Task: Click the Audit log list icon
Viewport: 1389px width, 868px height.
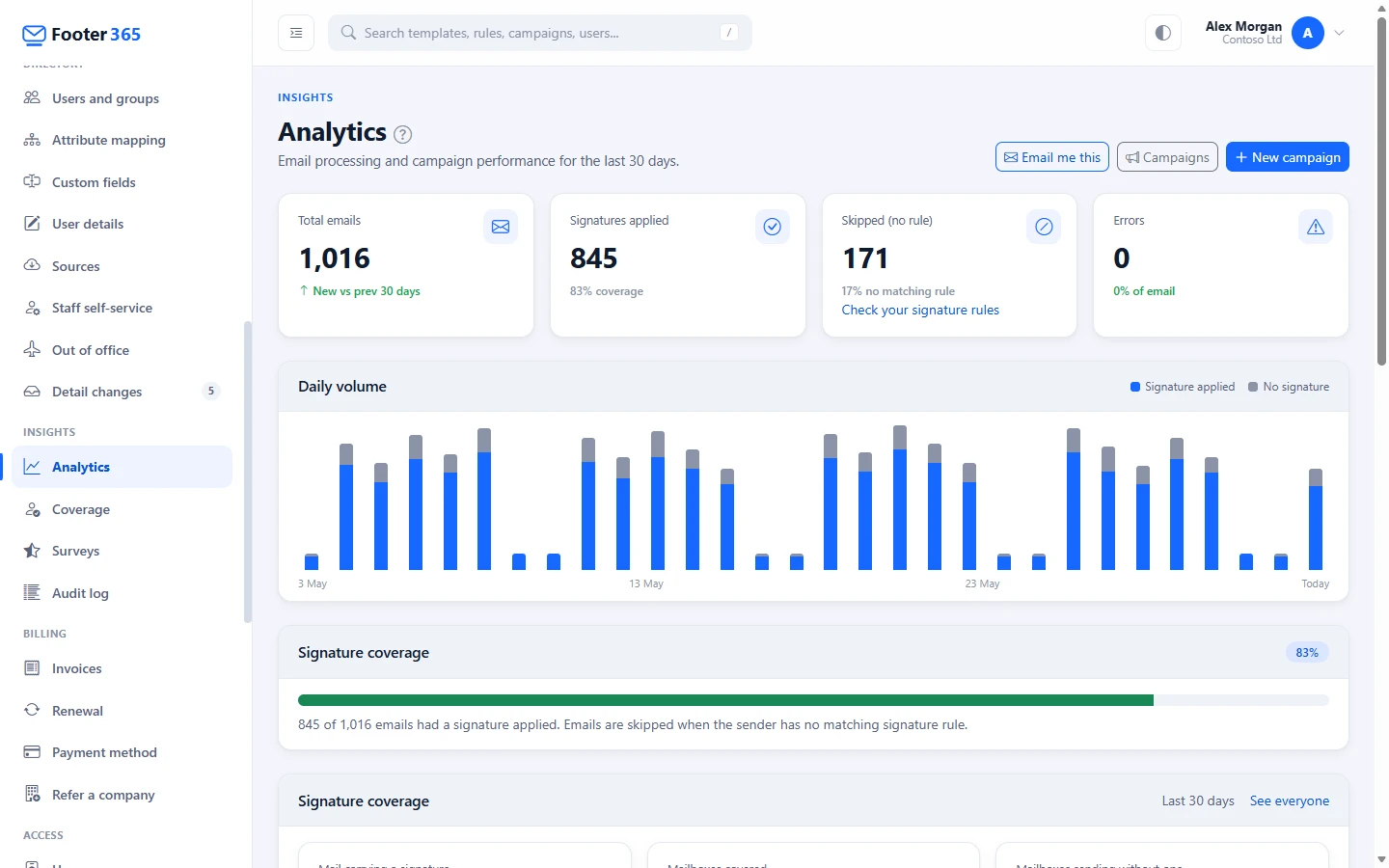Action: coord(32,593)
